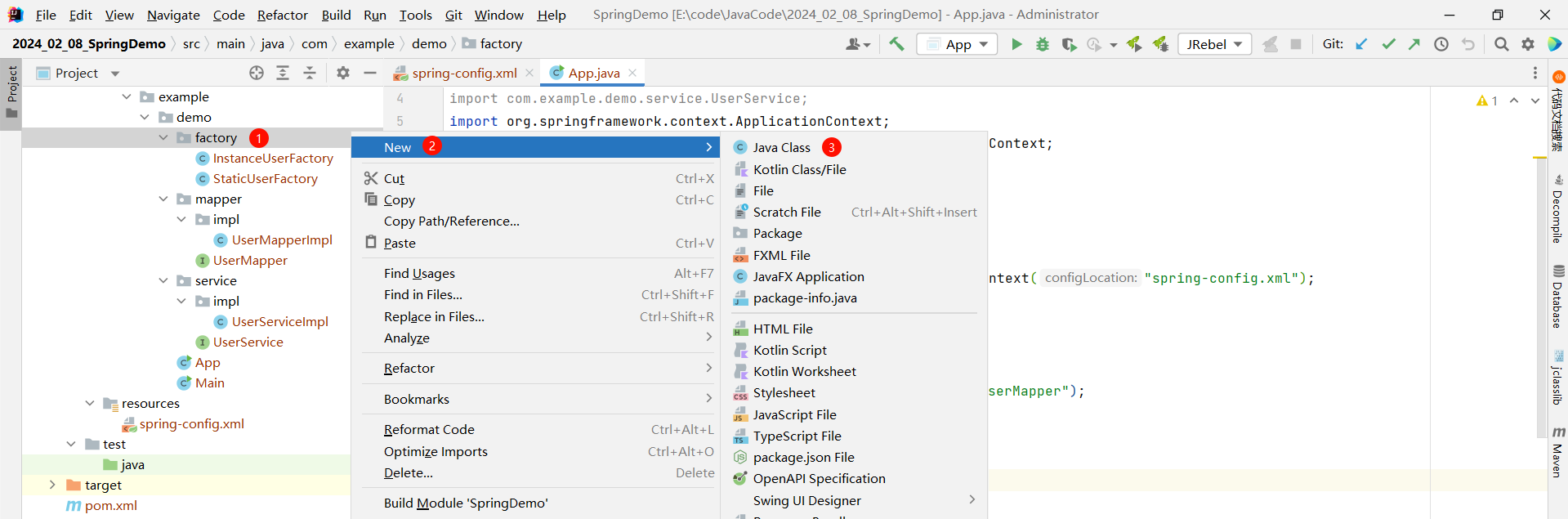The image size is (1568, 519).
Task: Click the warning count indicator
Action: (x=1487, y=101)
